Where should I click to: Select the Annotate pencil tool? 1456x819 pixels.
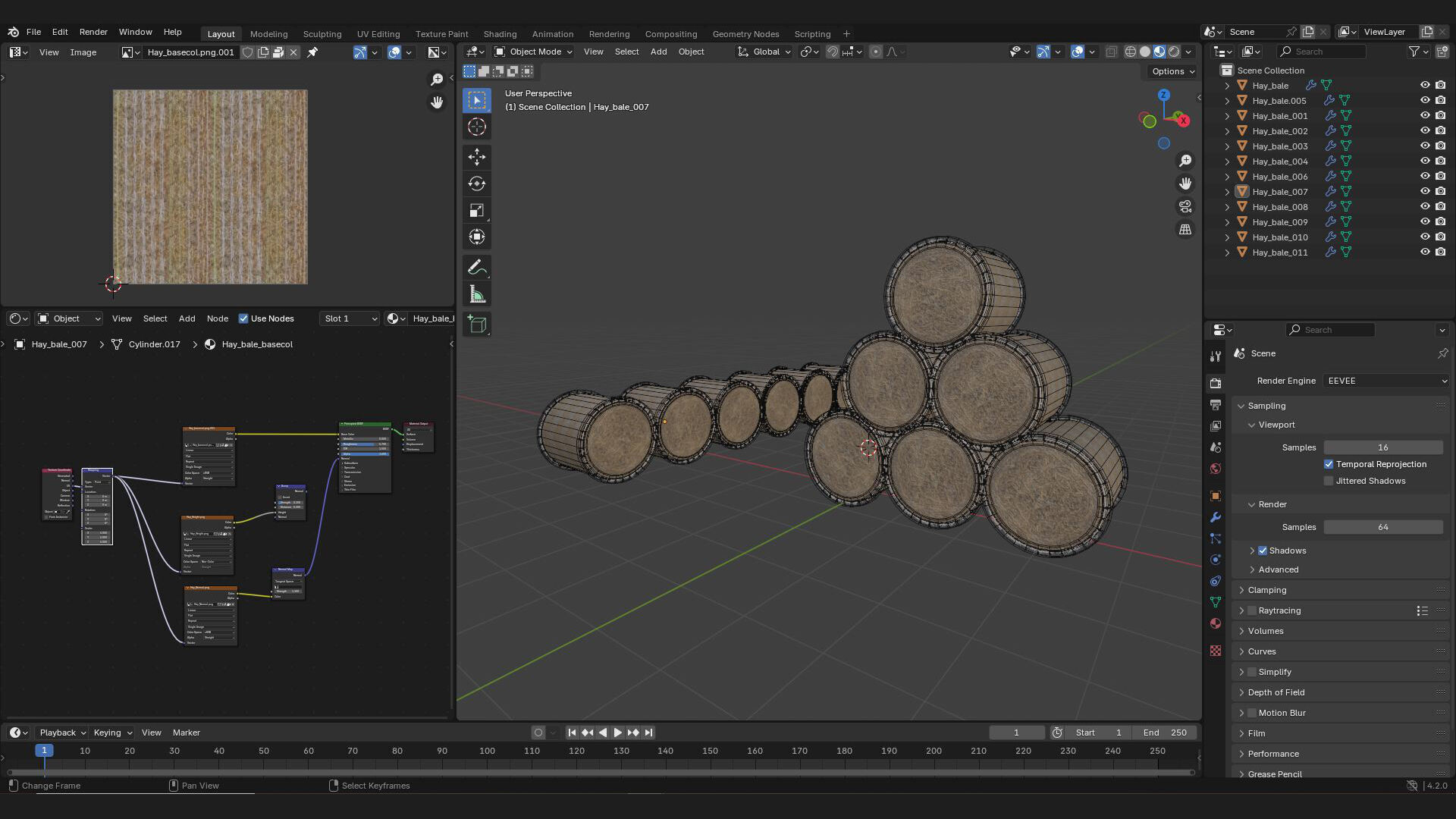476,267
